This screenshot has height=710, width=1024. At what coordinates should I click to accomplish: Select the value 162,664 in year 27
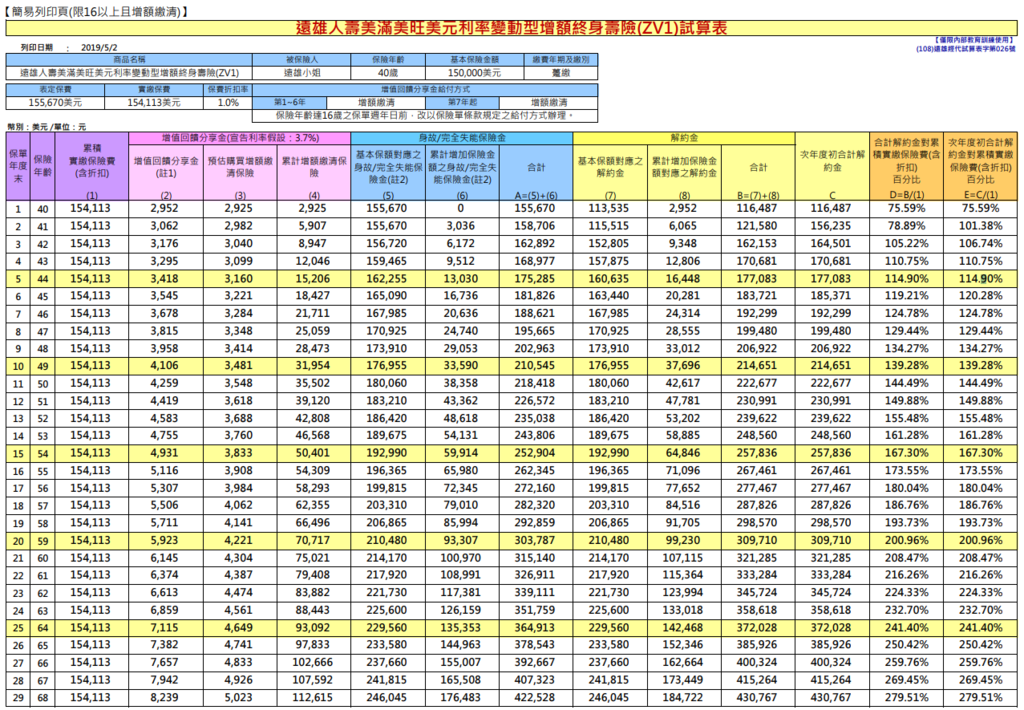683,662
